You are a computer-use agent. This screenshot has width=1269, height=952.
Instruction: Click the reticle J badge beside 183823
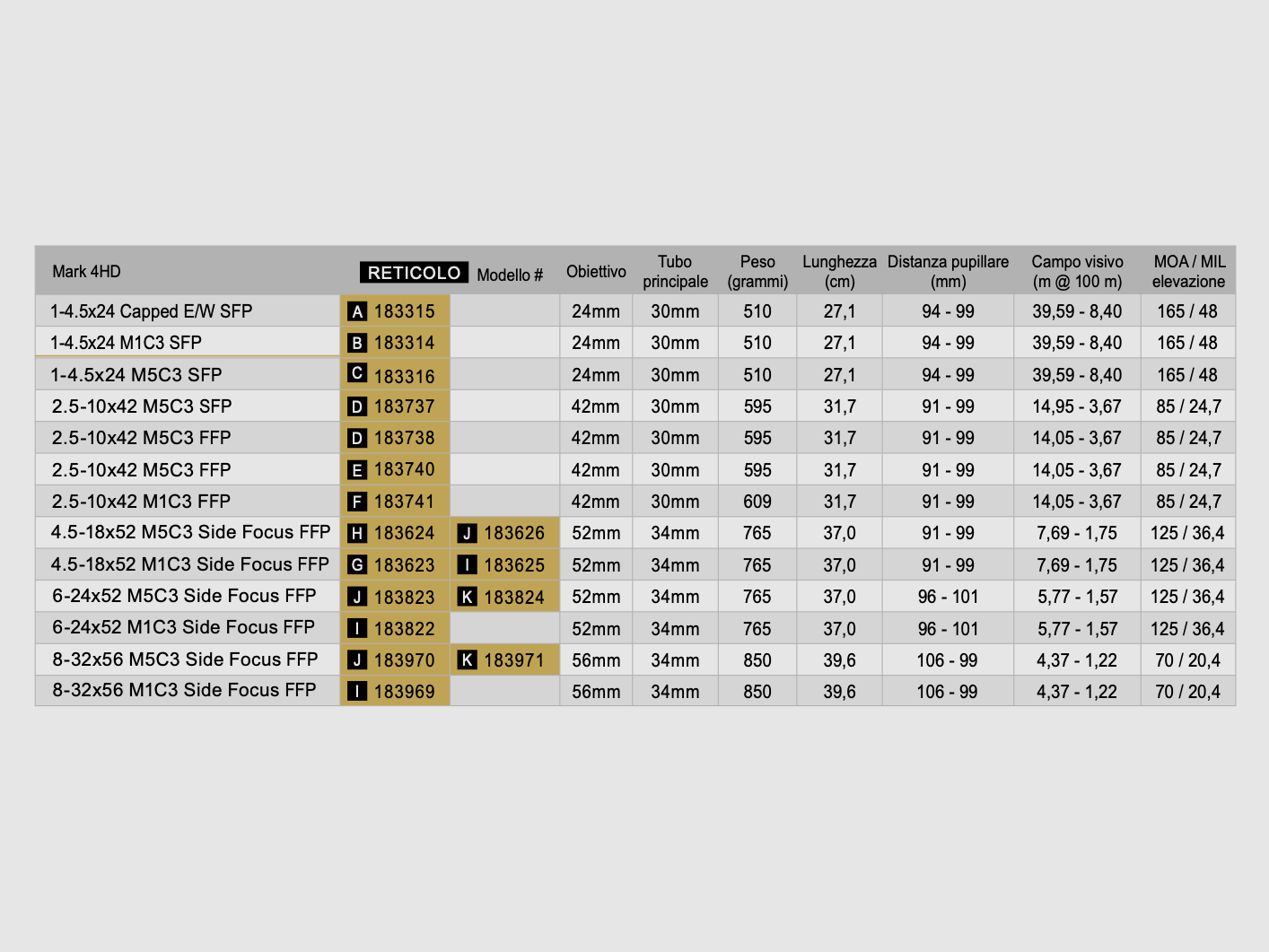(357, 598)
